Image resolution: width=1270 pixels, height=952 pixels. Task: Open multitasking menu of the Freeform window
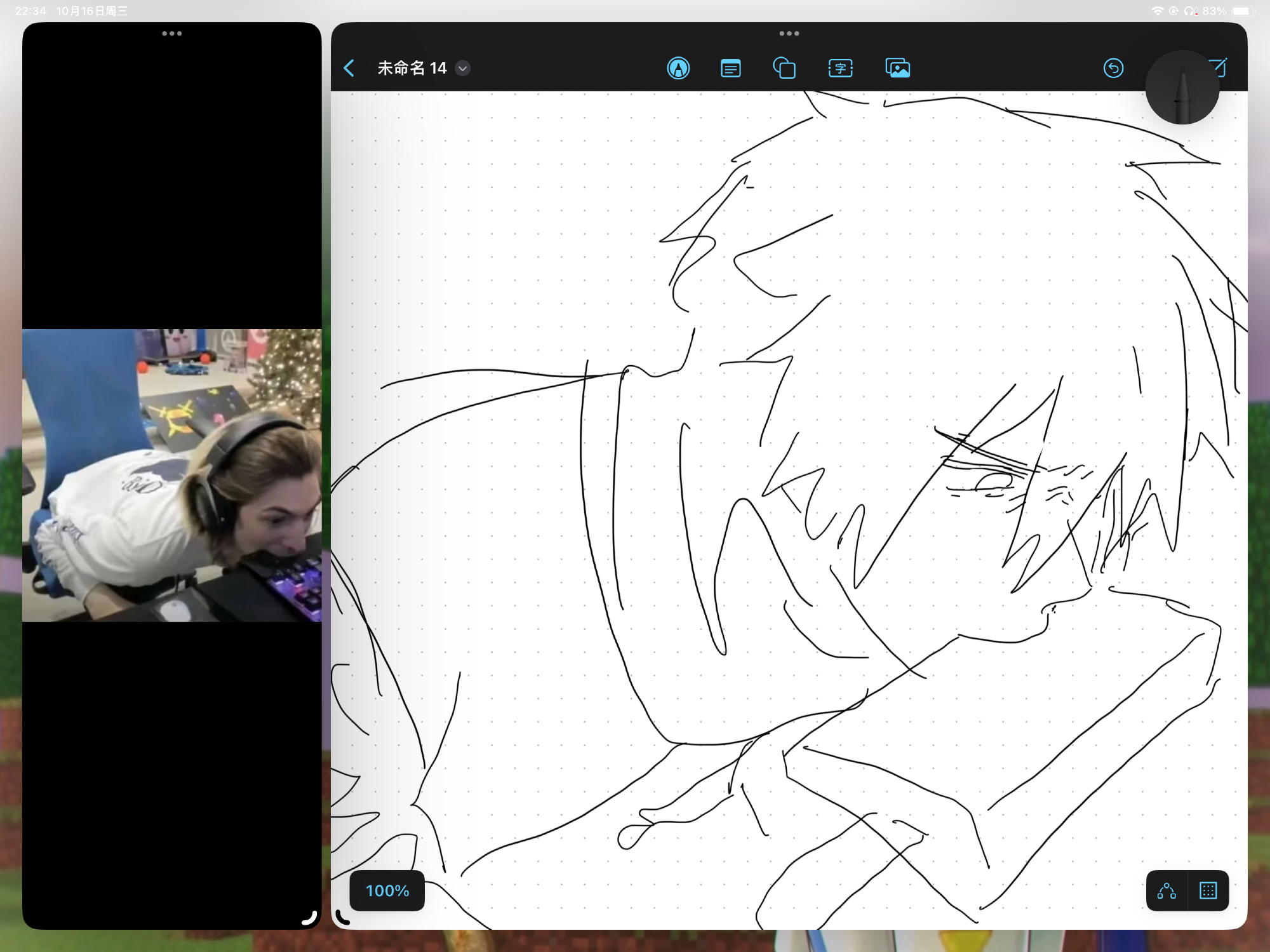[x=789, y=33]
